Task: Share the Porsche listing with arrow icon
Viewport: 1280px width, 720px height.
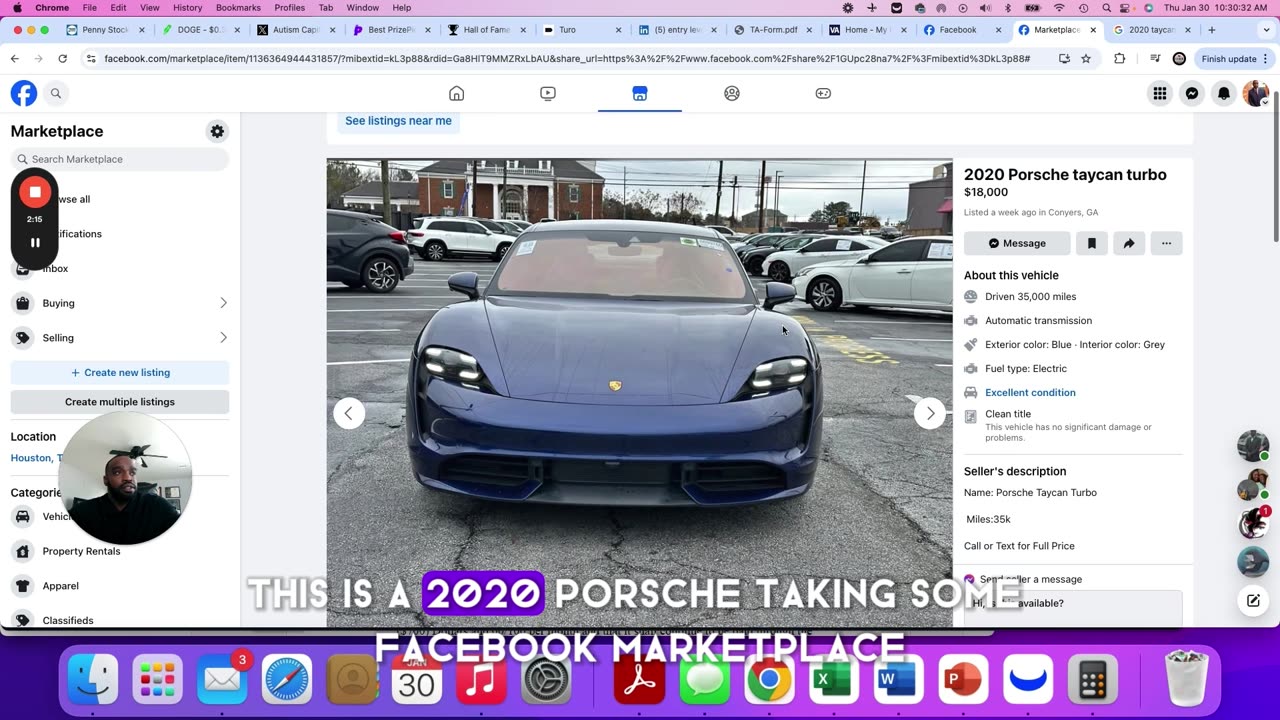Action: click(x=1129, y=243)
